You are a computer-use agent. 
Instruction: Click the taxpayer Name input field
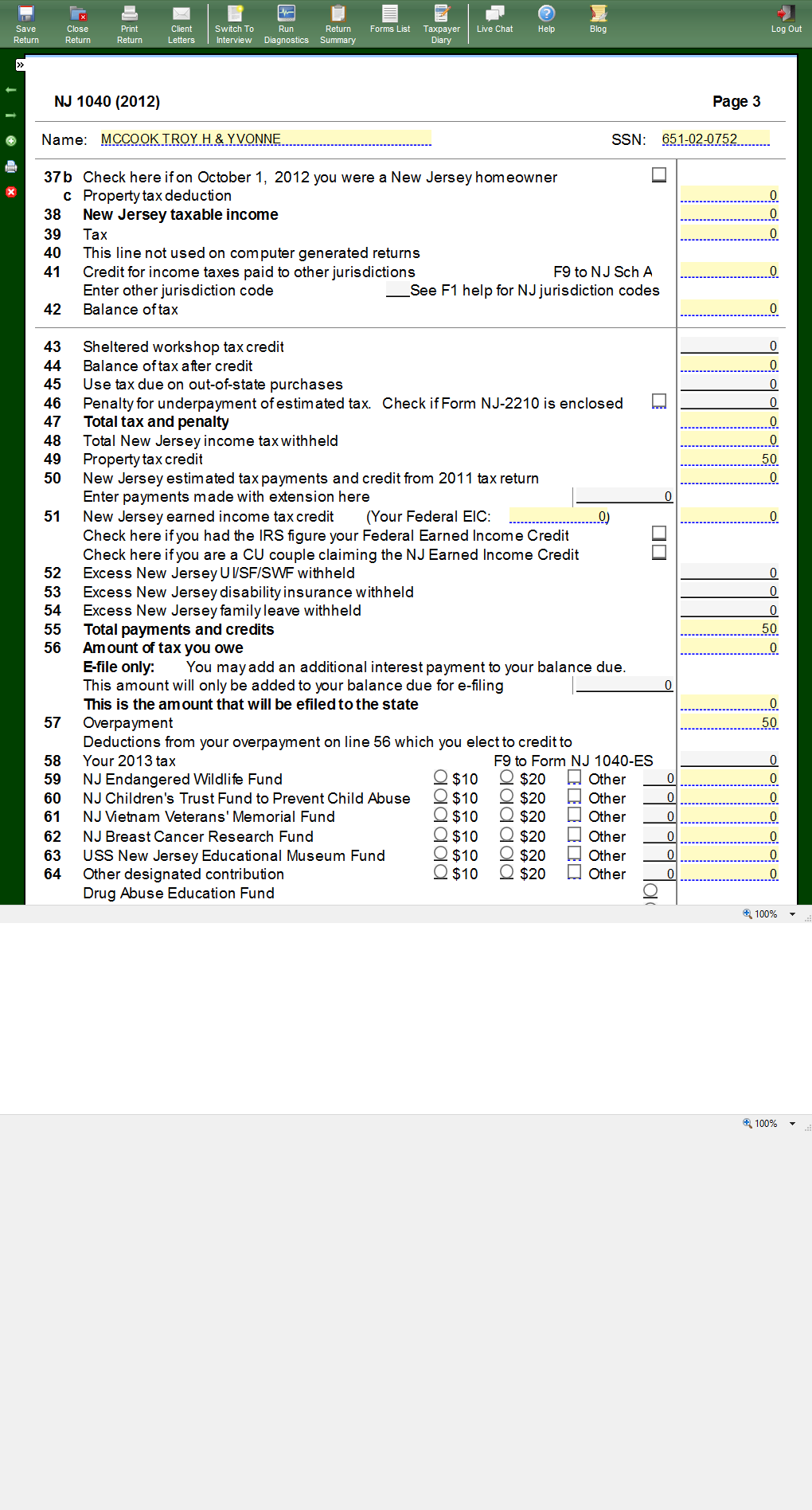pos(265,139)
